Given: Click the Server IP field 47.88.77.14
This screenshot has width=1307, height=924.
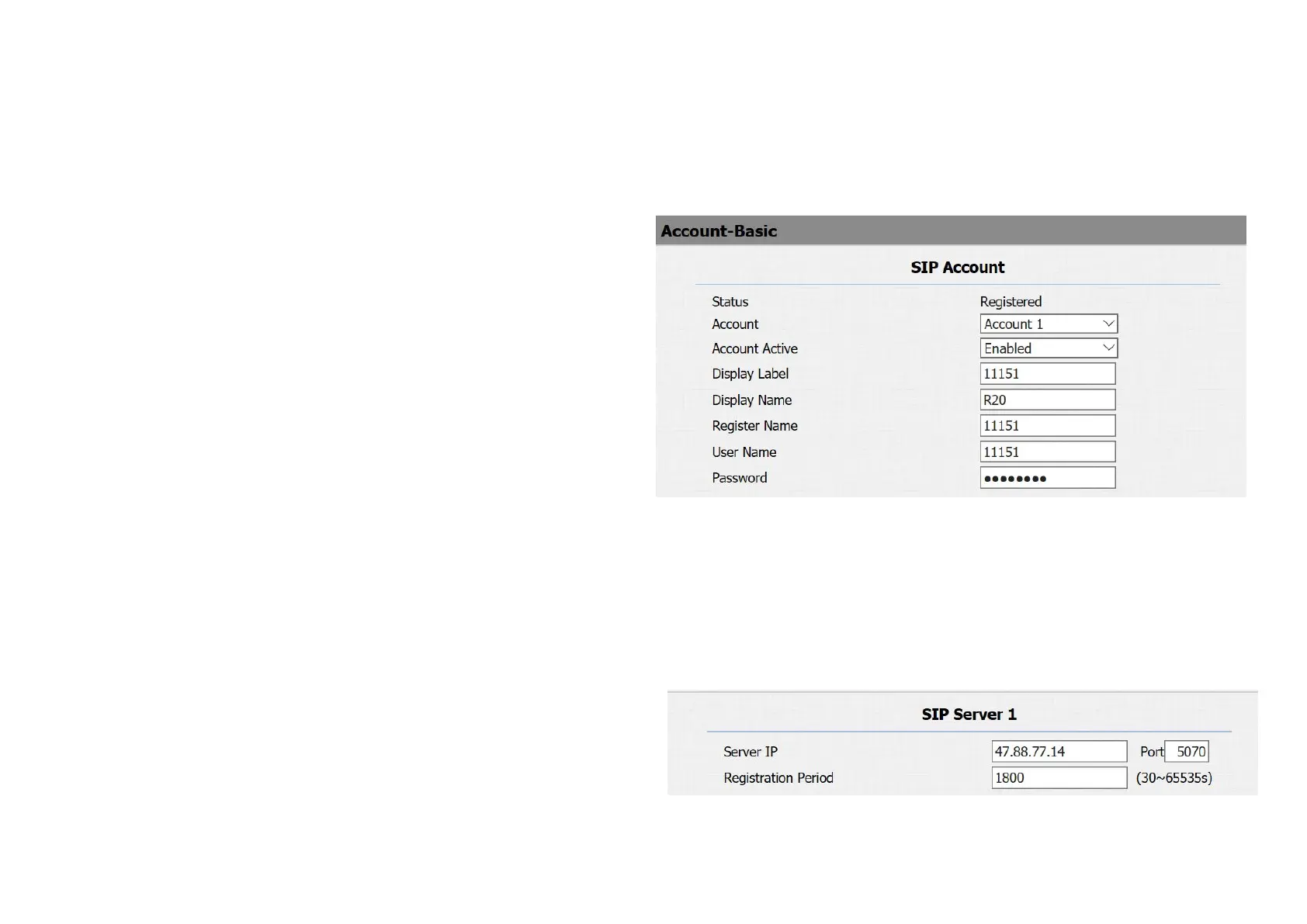Looking at the screenshot, I should [1059, 751].
